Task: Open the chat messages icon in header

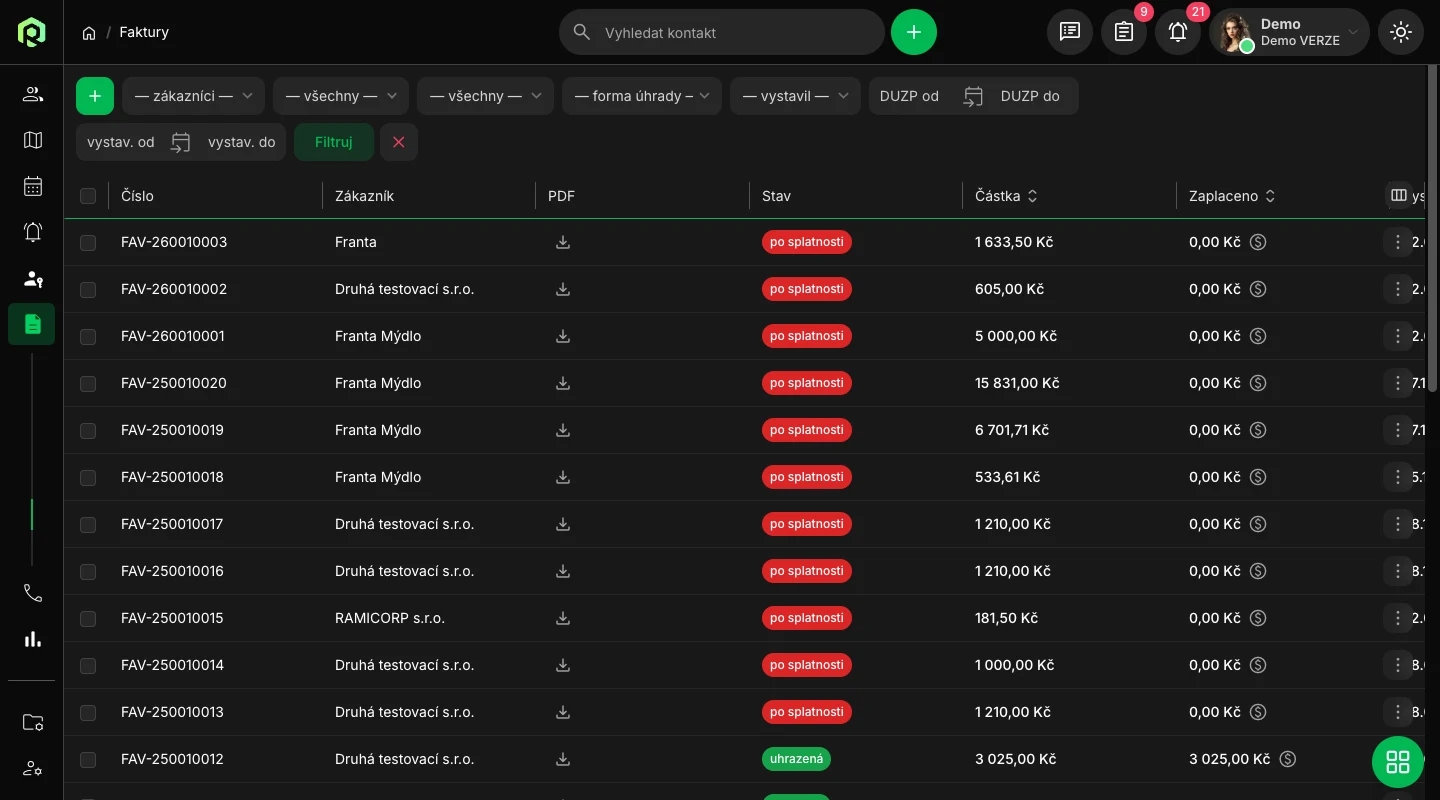Action: tap(1070, 32)
